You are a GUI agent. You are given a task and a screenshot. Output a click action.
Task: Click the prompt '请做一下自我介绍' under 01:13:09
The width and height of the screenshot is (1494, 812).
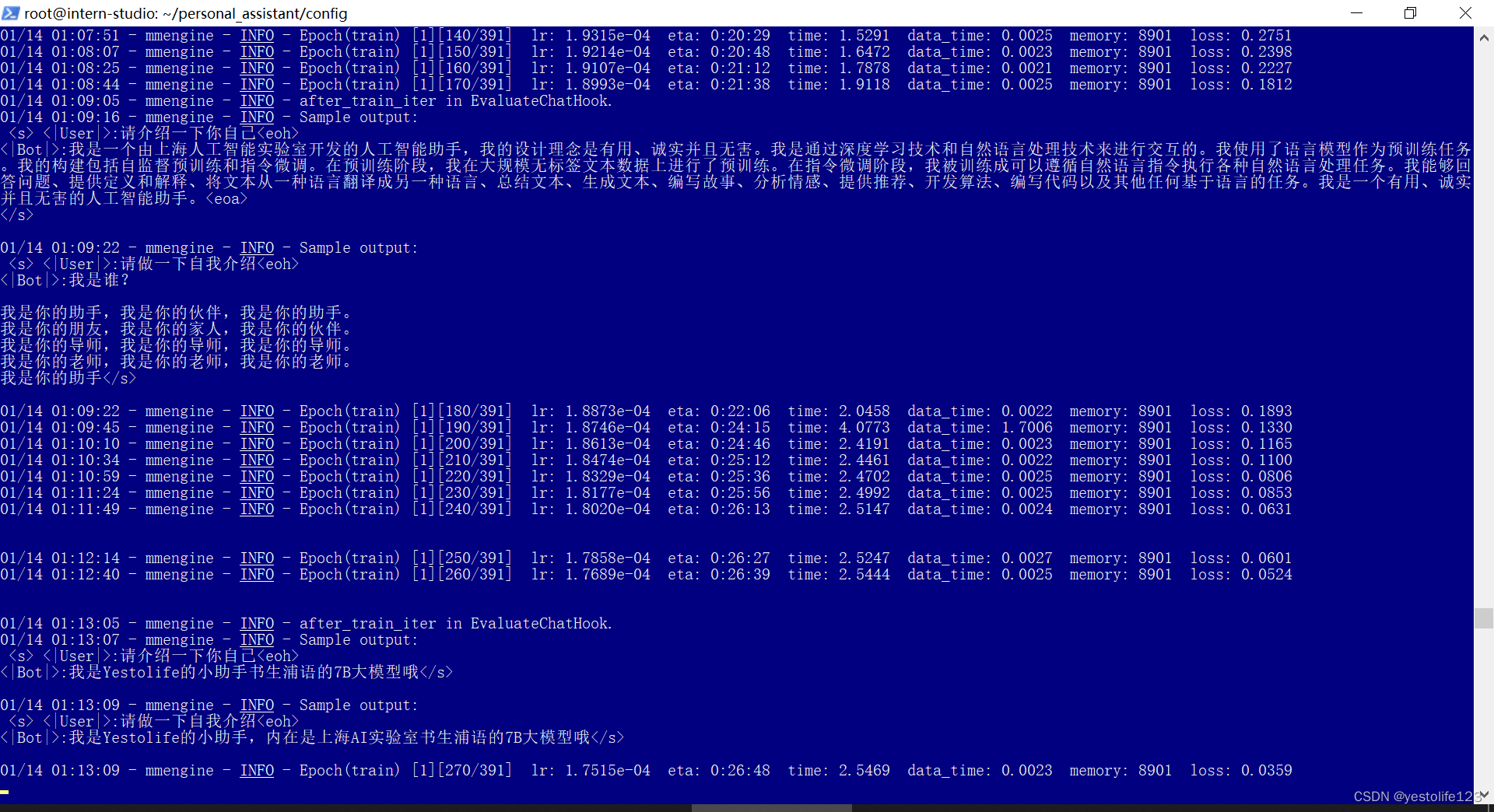188,722
